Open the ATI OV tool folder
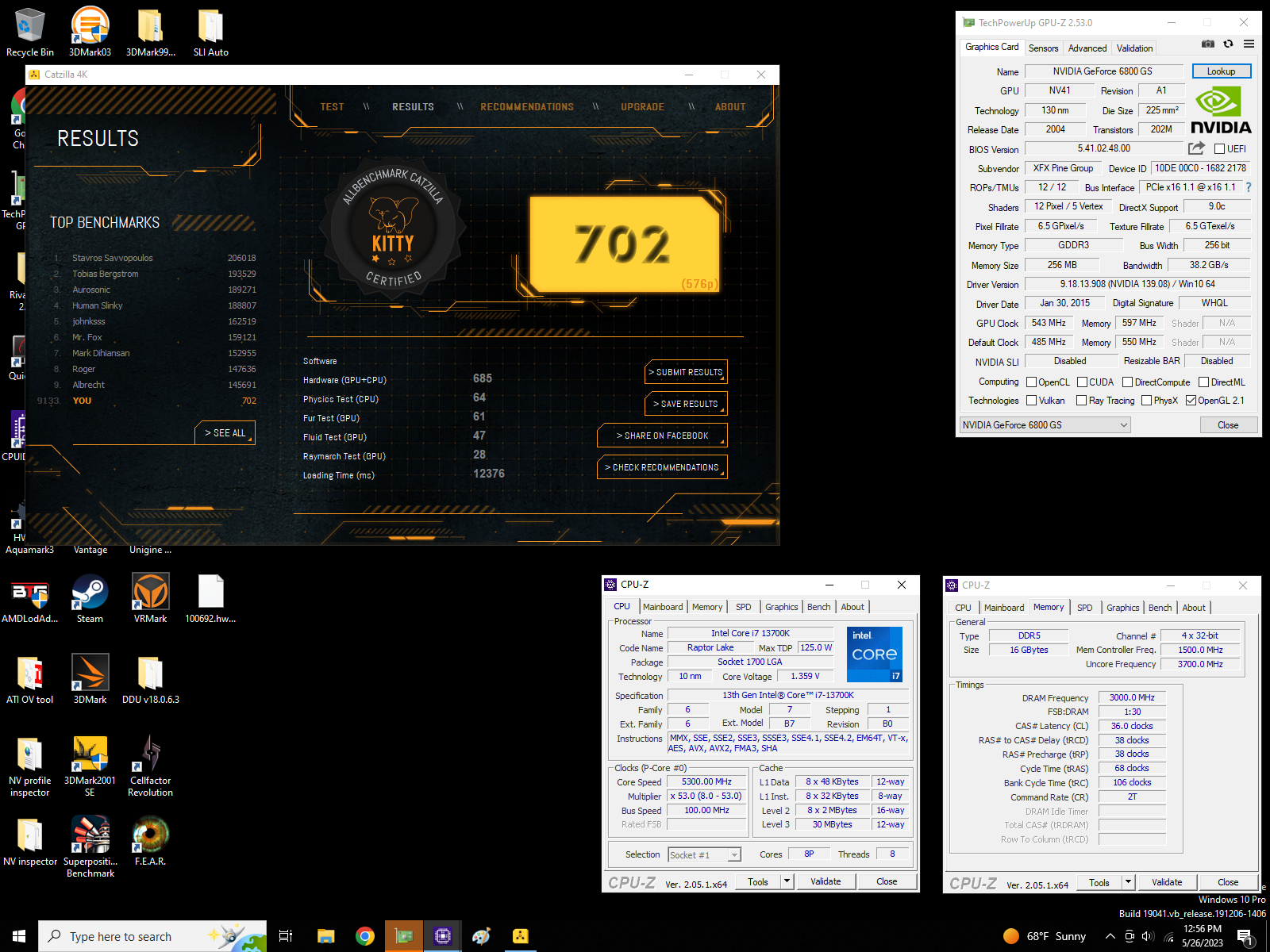The height and width of the screenshot is (952, 1270). point(29,680)
